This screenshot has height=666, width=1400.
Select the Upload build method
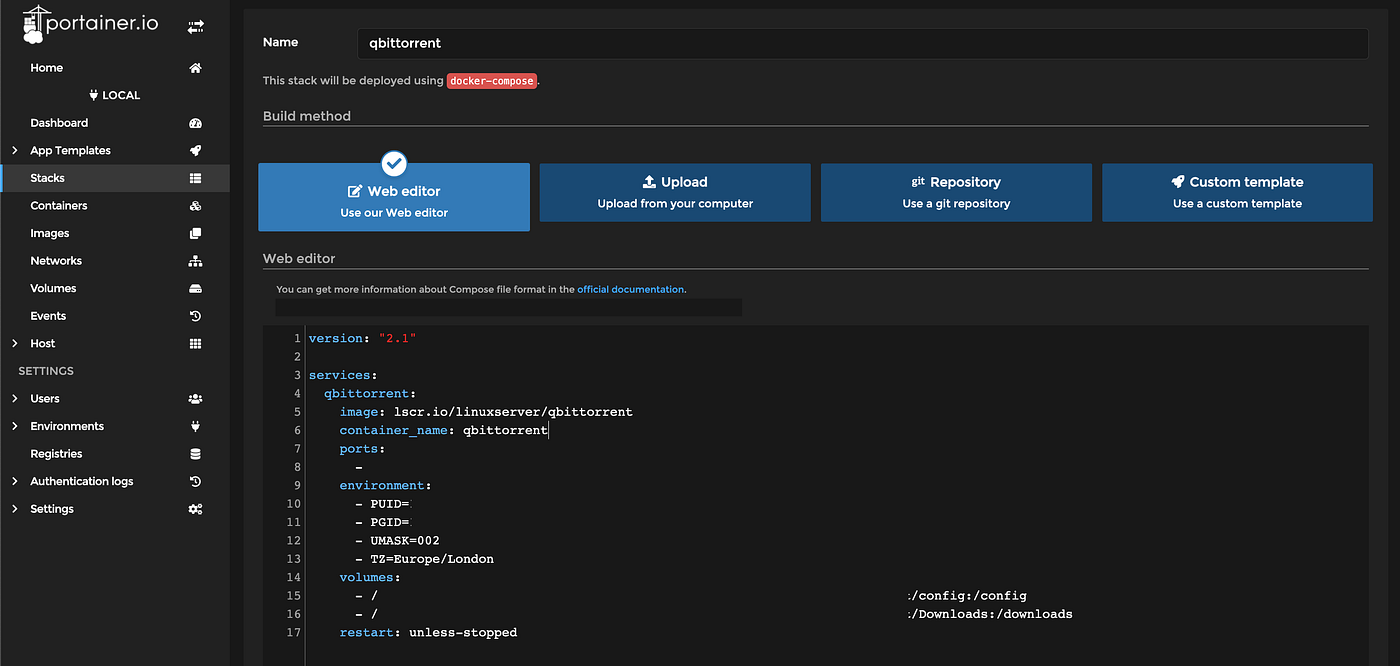675,192
